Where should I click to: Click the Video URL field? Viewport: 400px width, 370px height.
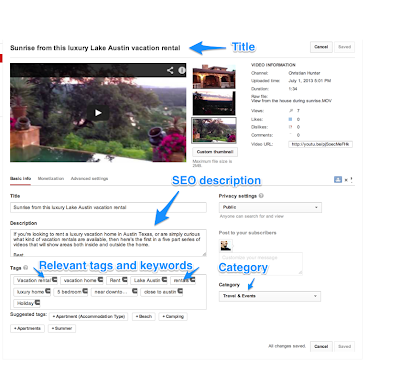tap(320, 144)
